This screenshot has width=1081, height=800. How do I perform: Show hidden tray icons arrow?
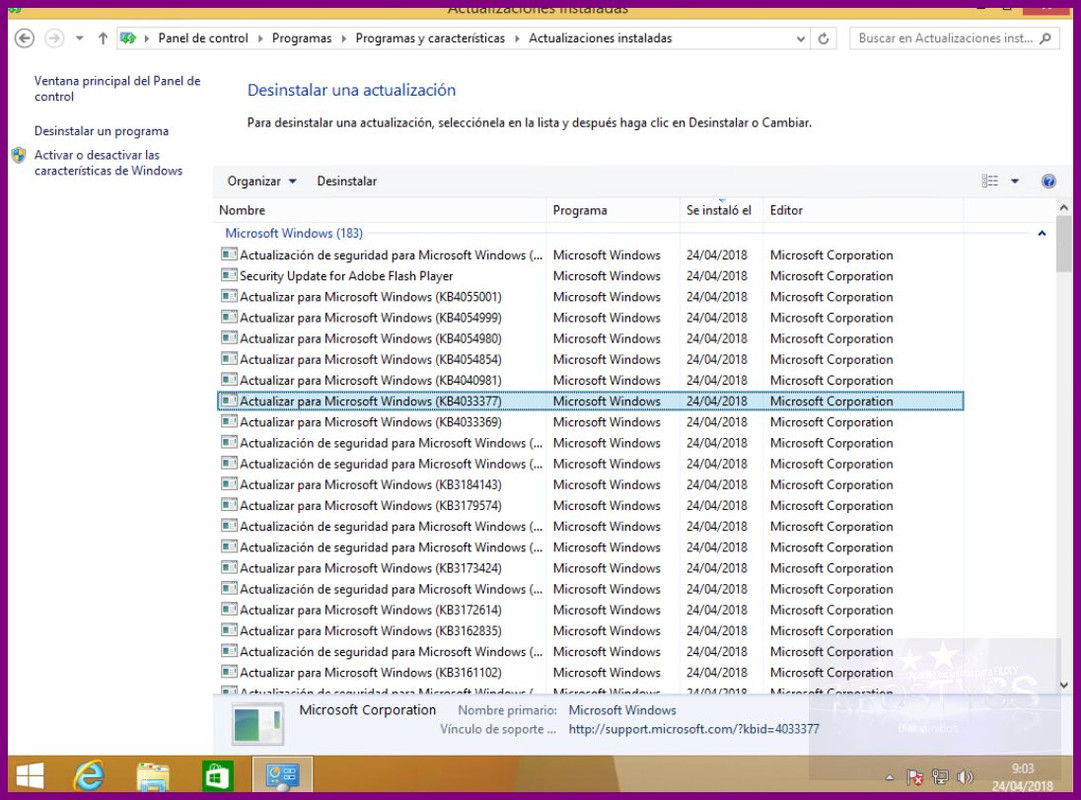coord(889,778)
